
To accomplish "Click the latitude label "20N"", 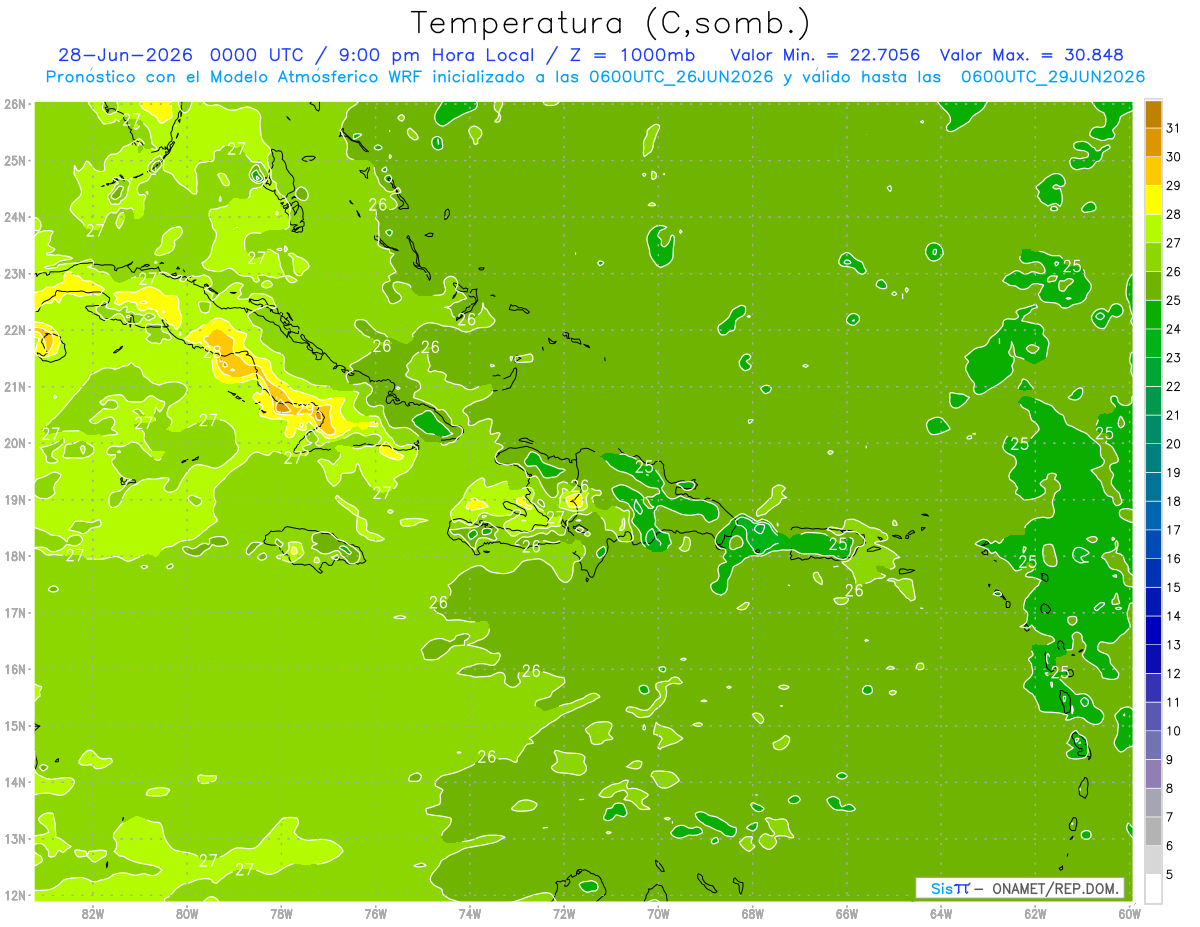I will pyautogui.click(x=15, y=443).
